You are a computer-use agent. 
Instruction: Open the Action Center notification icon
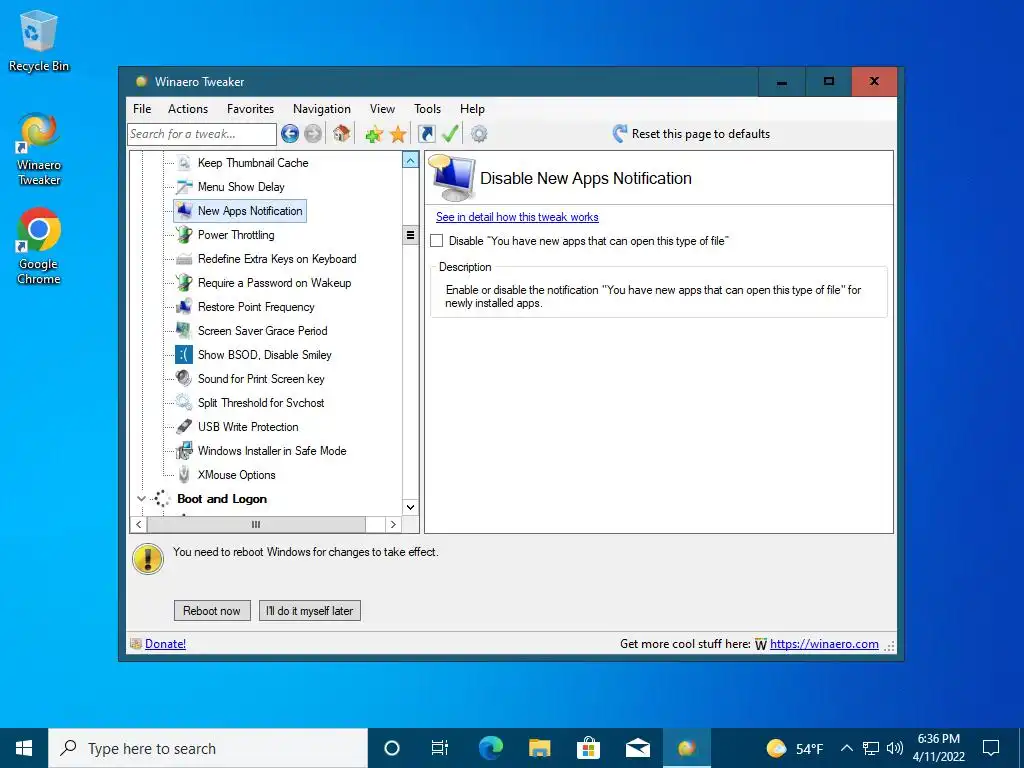point(991,748)
